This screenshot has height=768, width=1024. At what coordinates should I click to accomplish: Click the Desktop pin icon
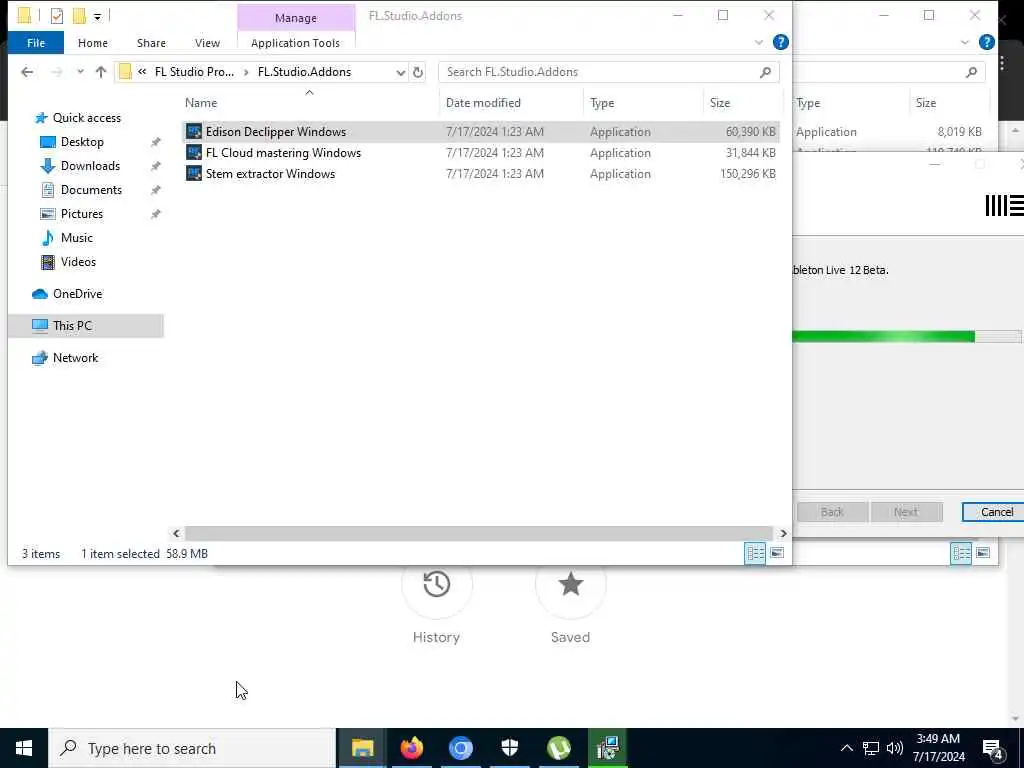[155, 142]
